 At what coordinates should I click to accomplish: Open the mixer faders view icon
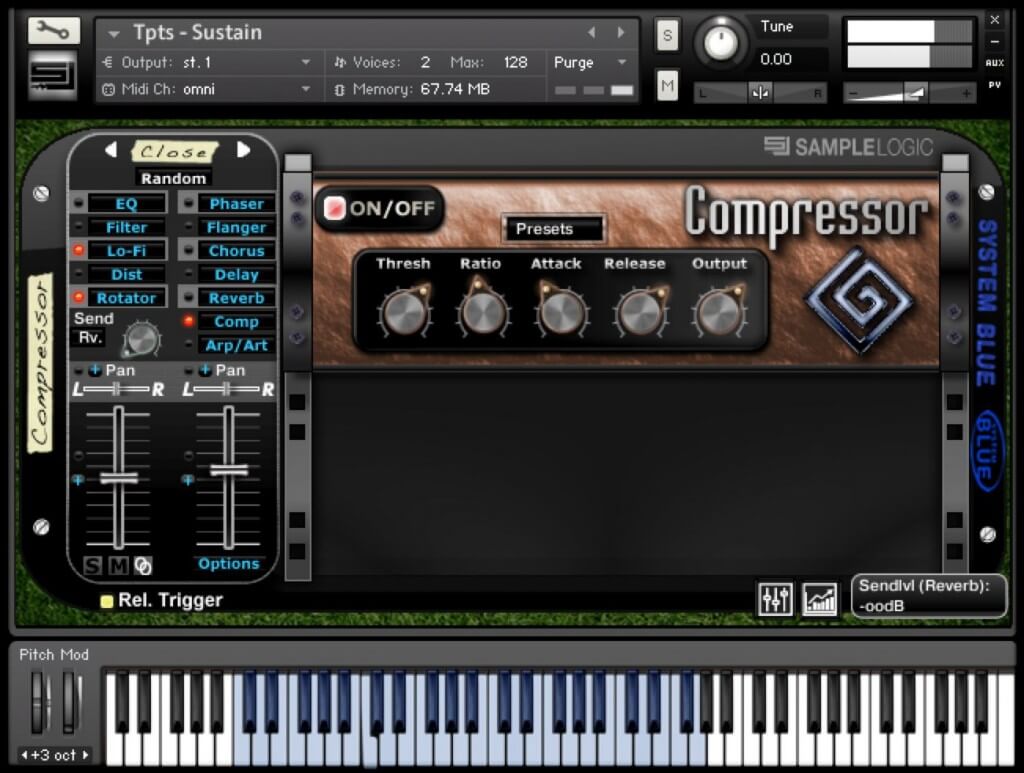pyautogui.click(x=776, y=599)
